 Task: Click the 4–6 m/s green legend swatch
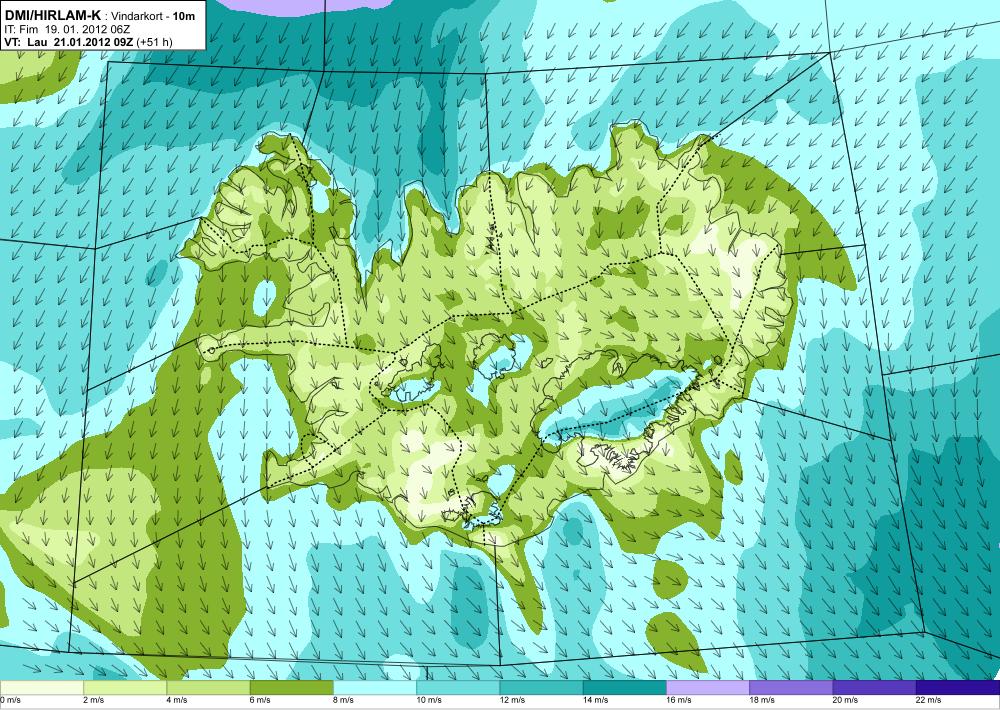(x=208, y=688)
